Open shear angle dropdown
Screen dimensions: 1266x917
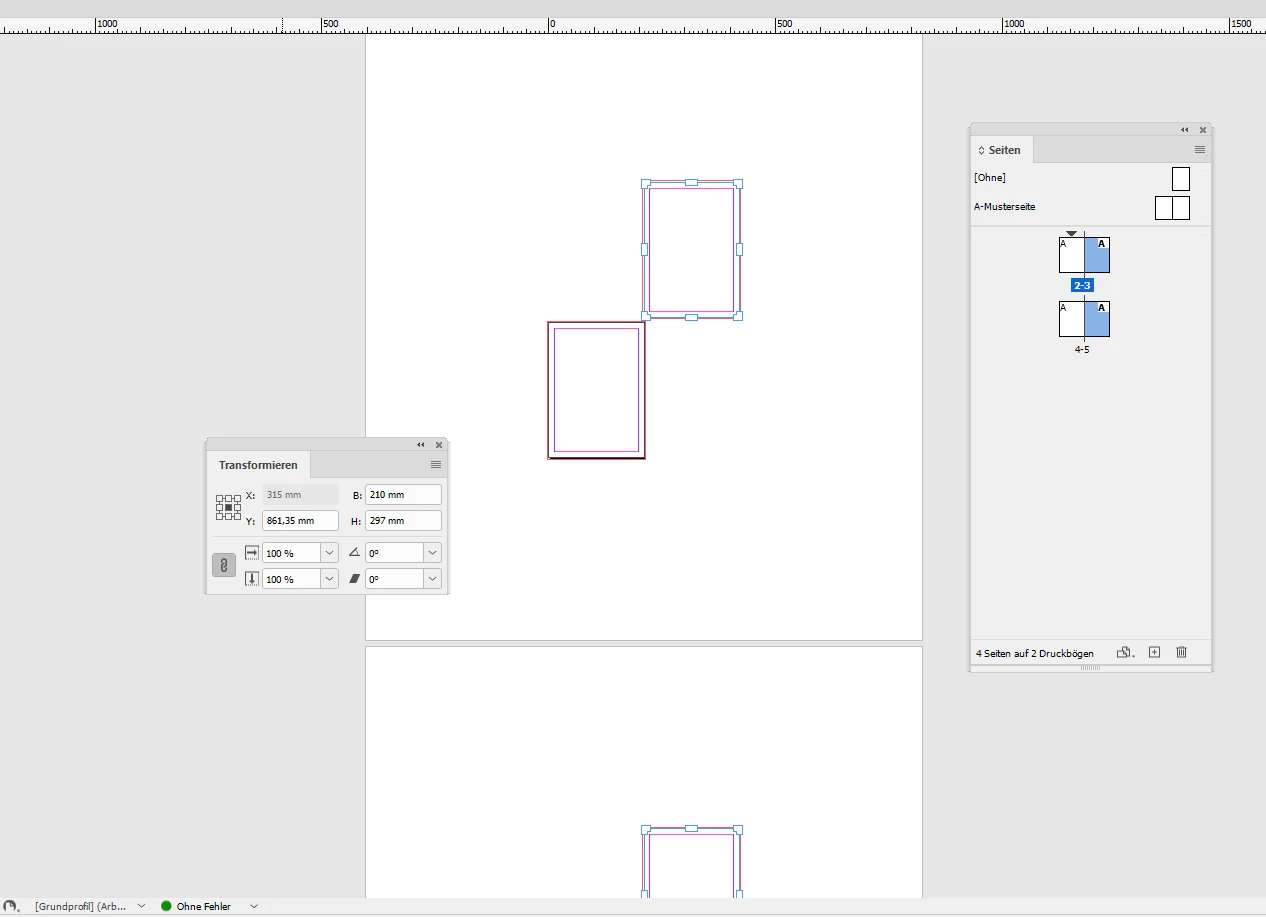(x=432, y=578)
